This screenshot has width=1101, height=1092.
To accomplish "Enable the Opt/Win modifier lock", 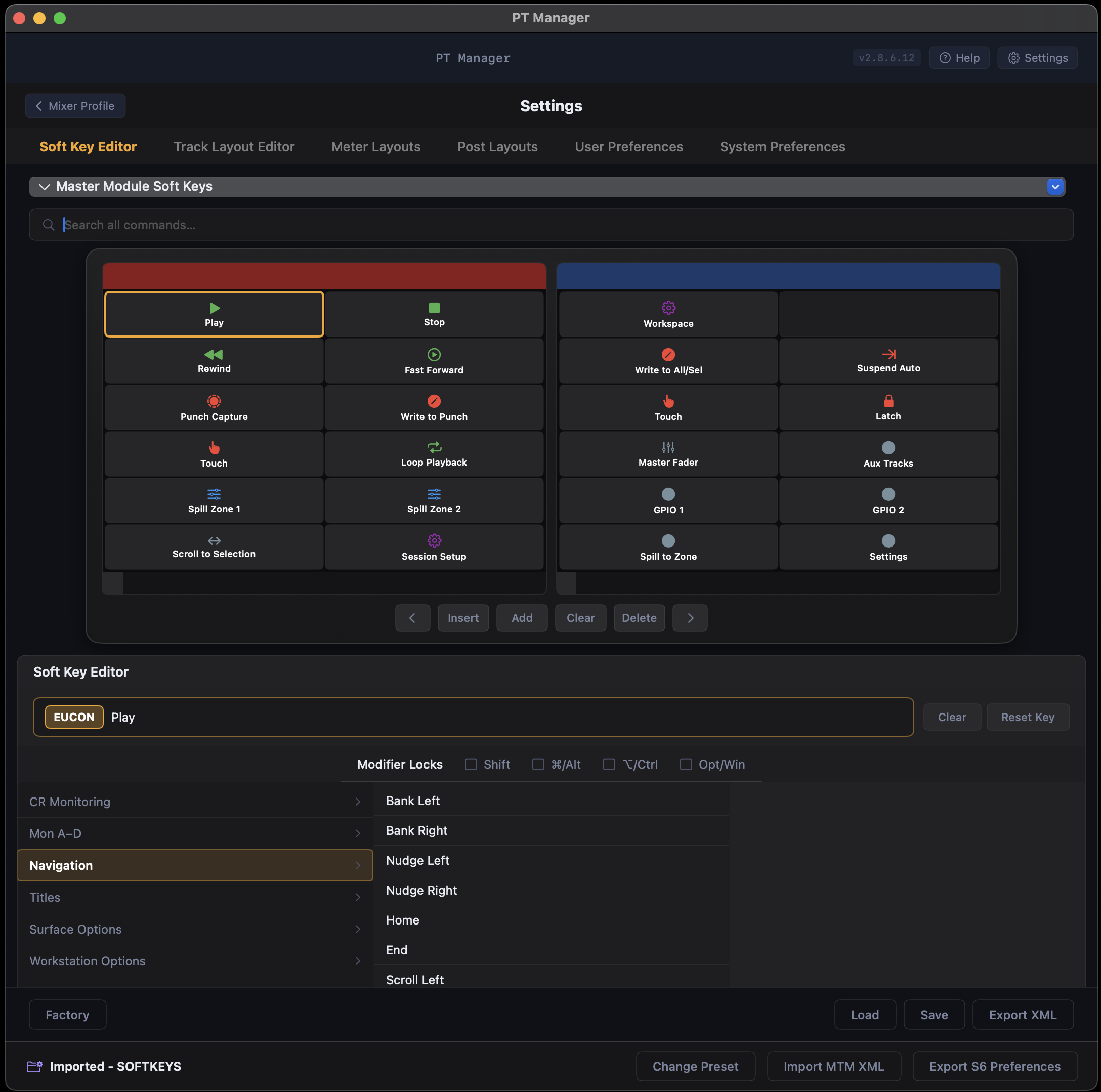I will point(686,764).
